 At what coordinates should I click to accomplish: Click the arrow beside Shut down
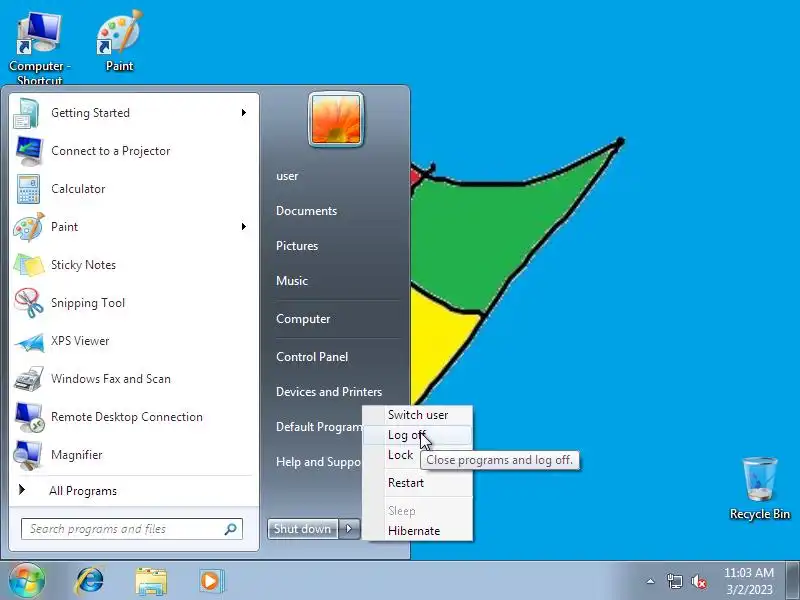(349, 529)
